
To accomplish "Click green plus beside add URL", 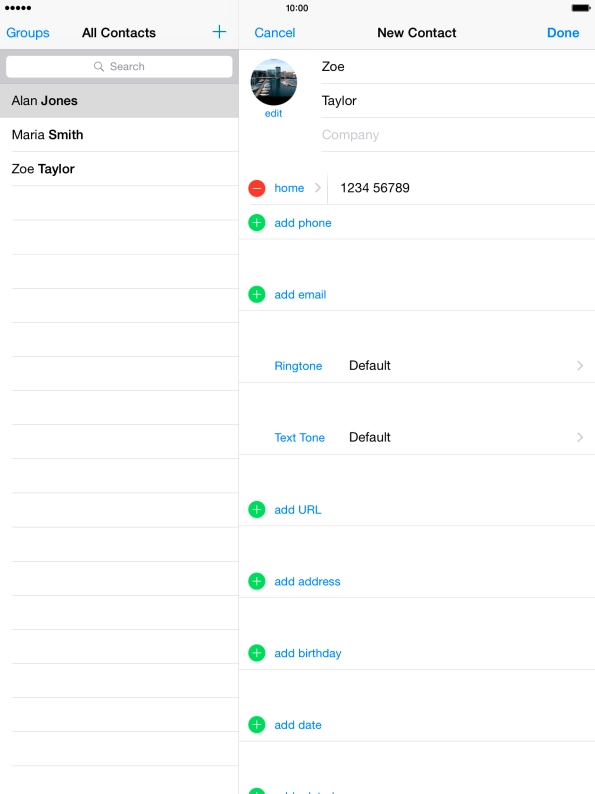I will (257, 509).
